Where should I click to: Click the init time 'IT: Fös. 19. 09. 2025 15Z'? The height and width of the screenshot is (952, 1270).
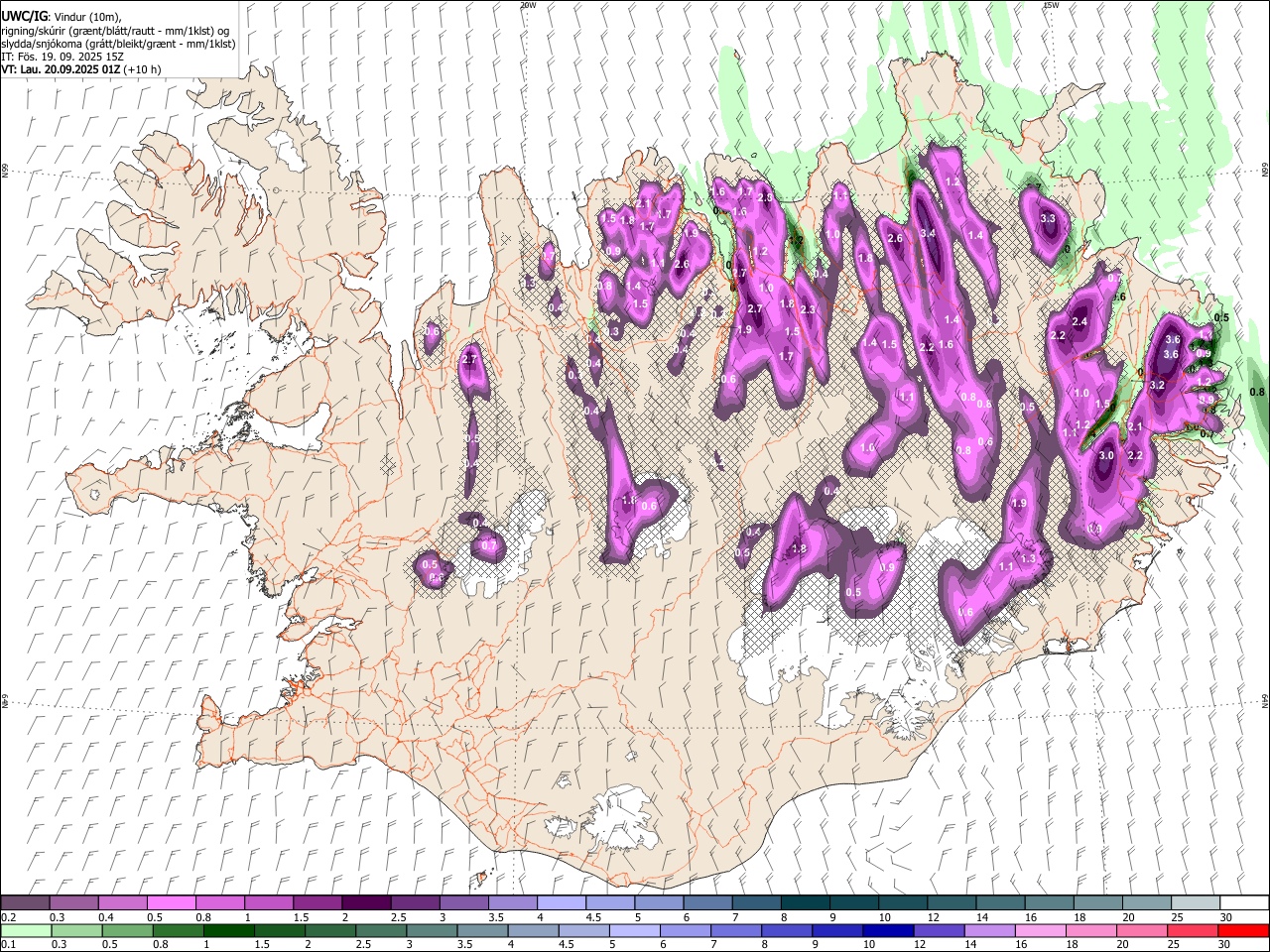pyautogui.click(x=63, y=57)
